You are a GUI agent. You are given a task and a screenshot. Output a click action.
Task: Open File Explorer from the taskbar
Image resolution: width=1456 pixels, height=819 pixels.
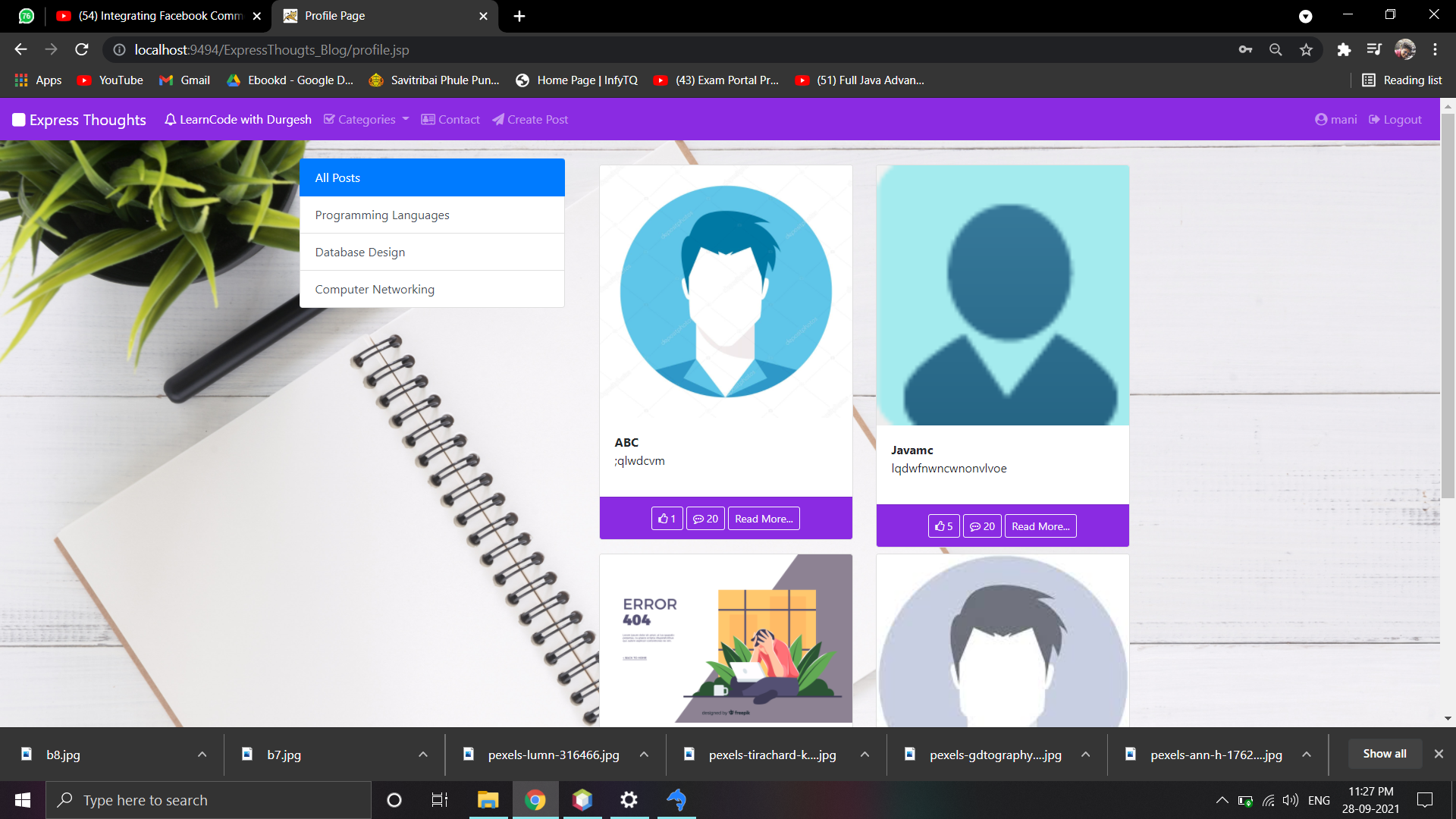coord(488,800)
